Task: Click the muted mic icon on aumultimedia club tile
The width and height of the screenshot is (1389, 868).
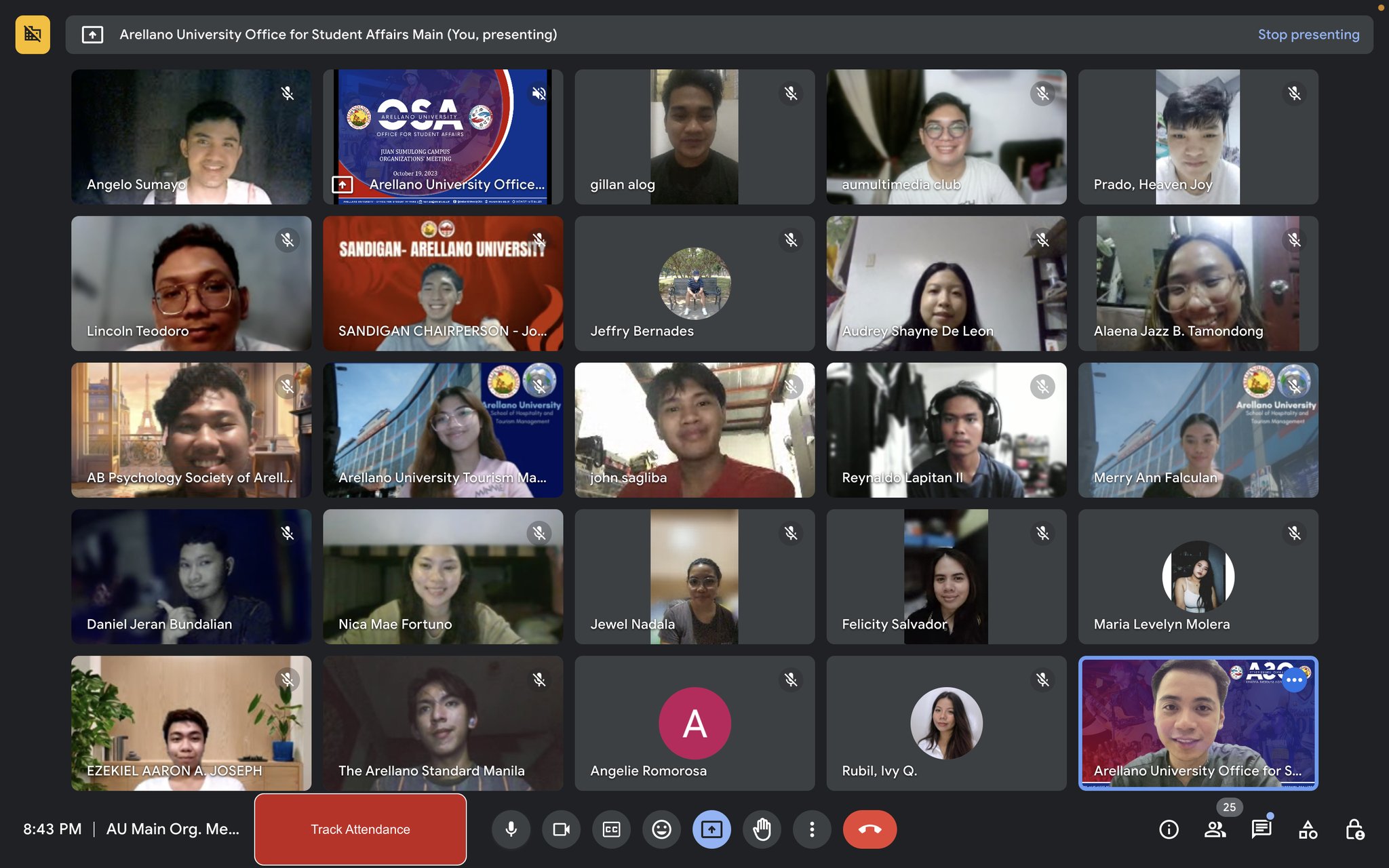Action: (1042, 93)
